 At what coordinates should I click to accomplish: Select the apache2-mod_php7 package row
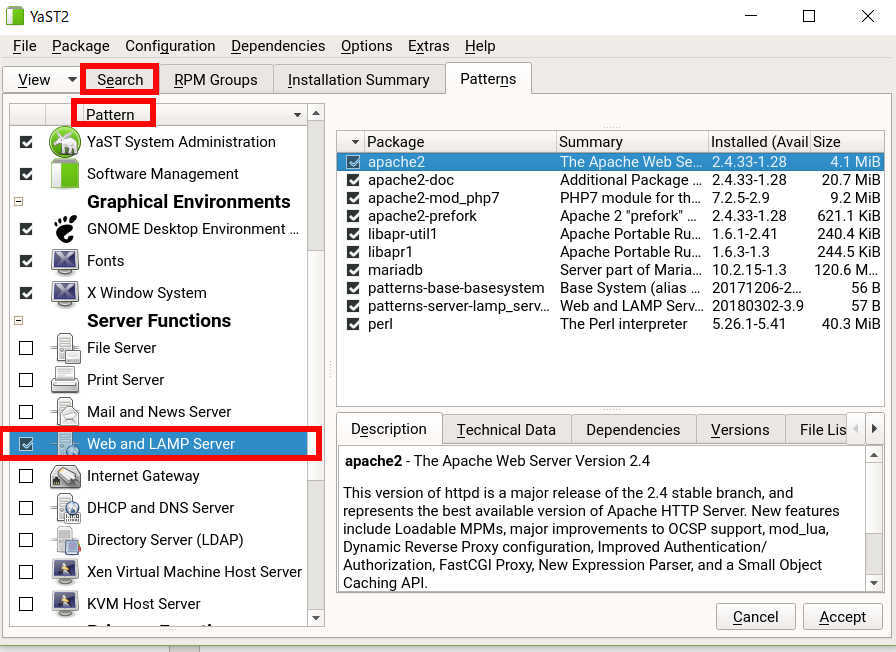point(610,198)
